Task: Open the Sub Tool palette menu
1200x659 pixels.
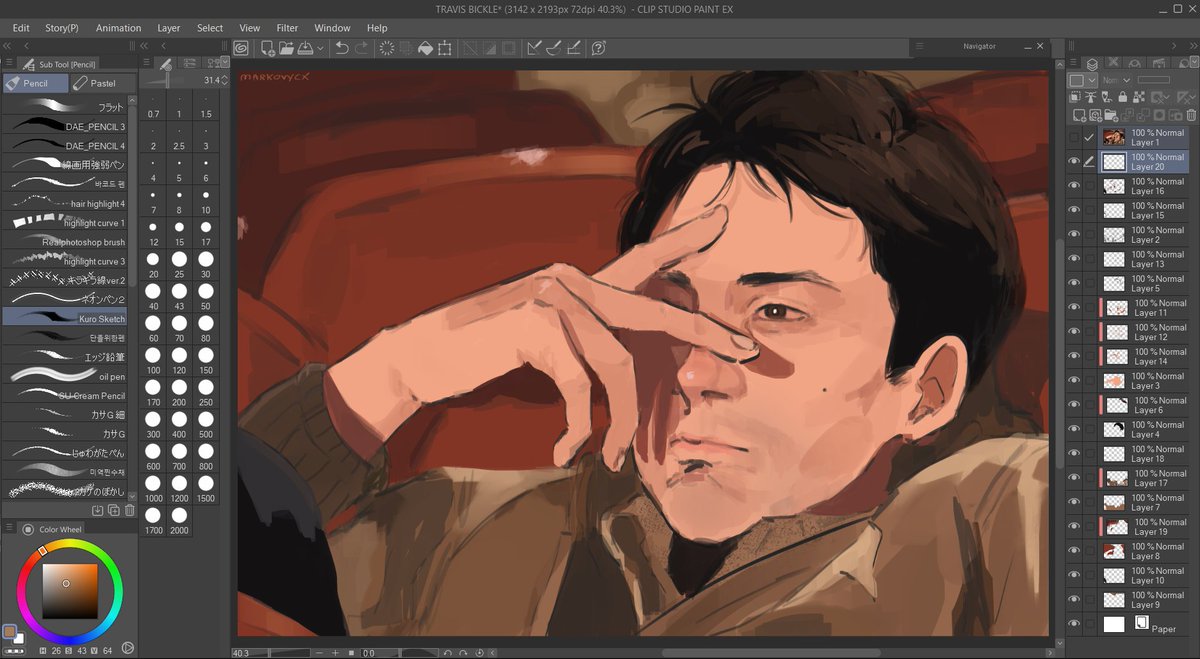Action: [x=8, y=63]
